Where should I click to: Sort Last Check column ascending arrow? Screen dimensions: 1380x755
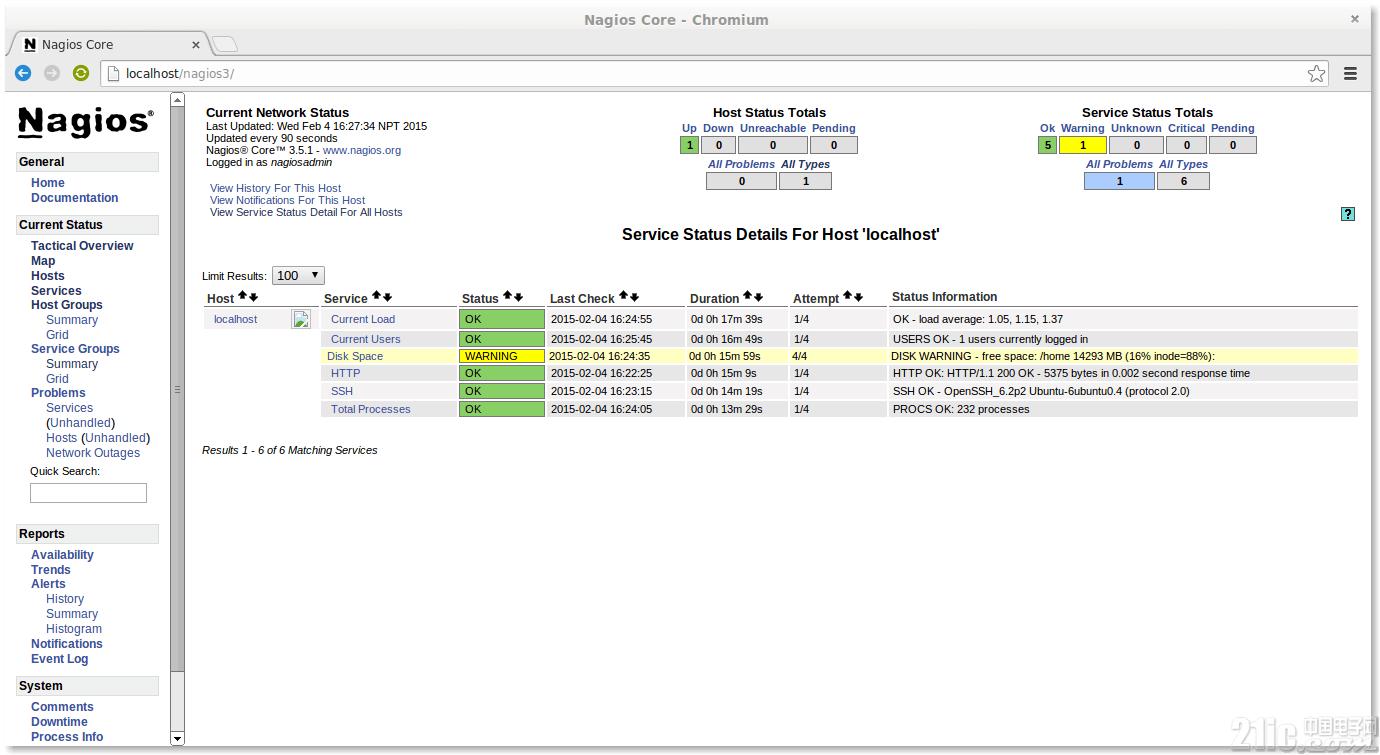point(623,297)
